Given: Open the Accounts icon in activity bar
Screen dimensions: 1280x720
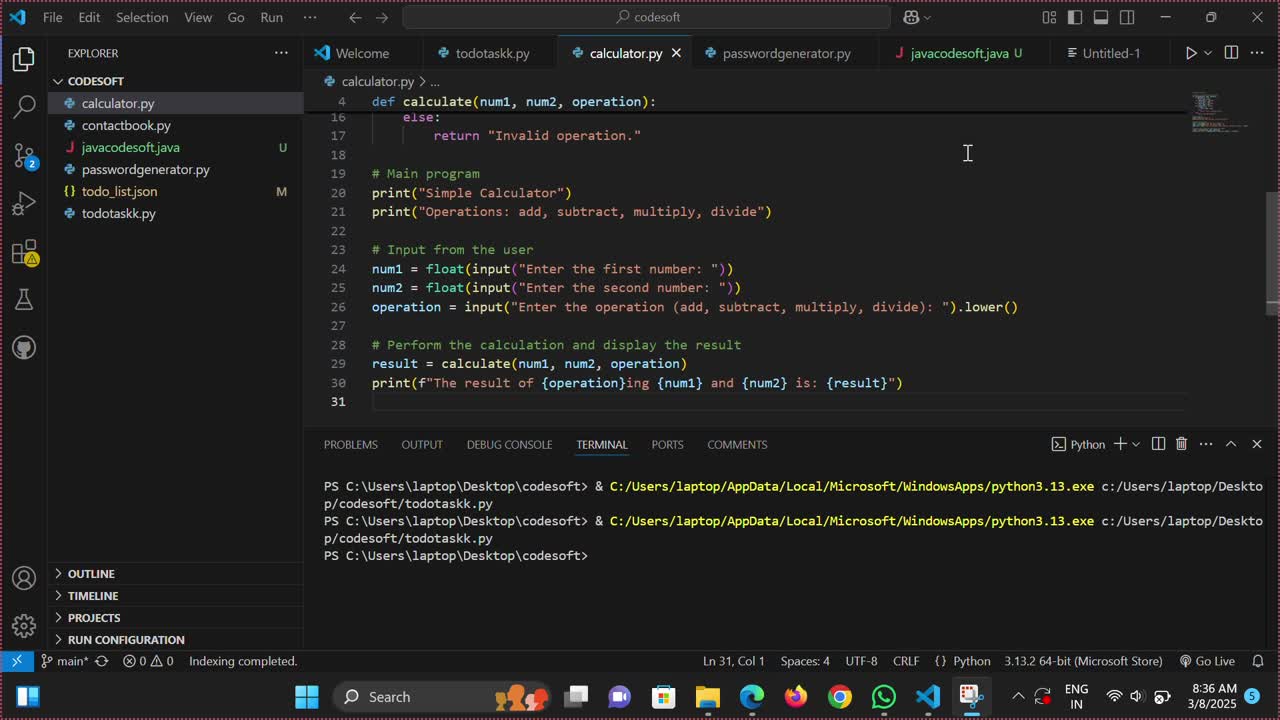Looking at the screenshot, I should pos(24,579).
